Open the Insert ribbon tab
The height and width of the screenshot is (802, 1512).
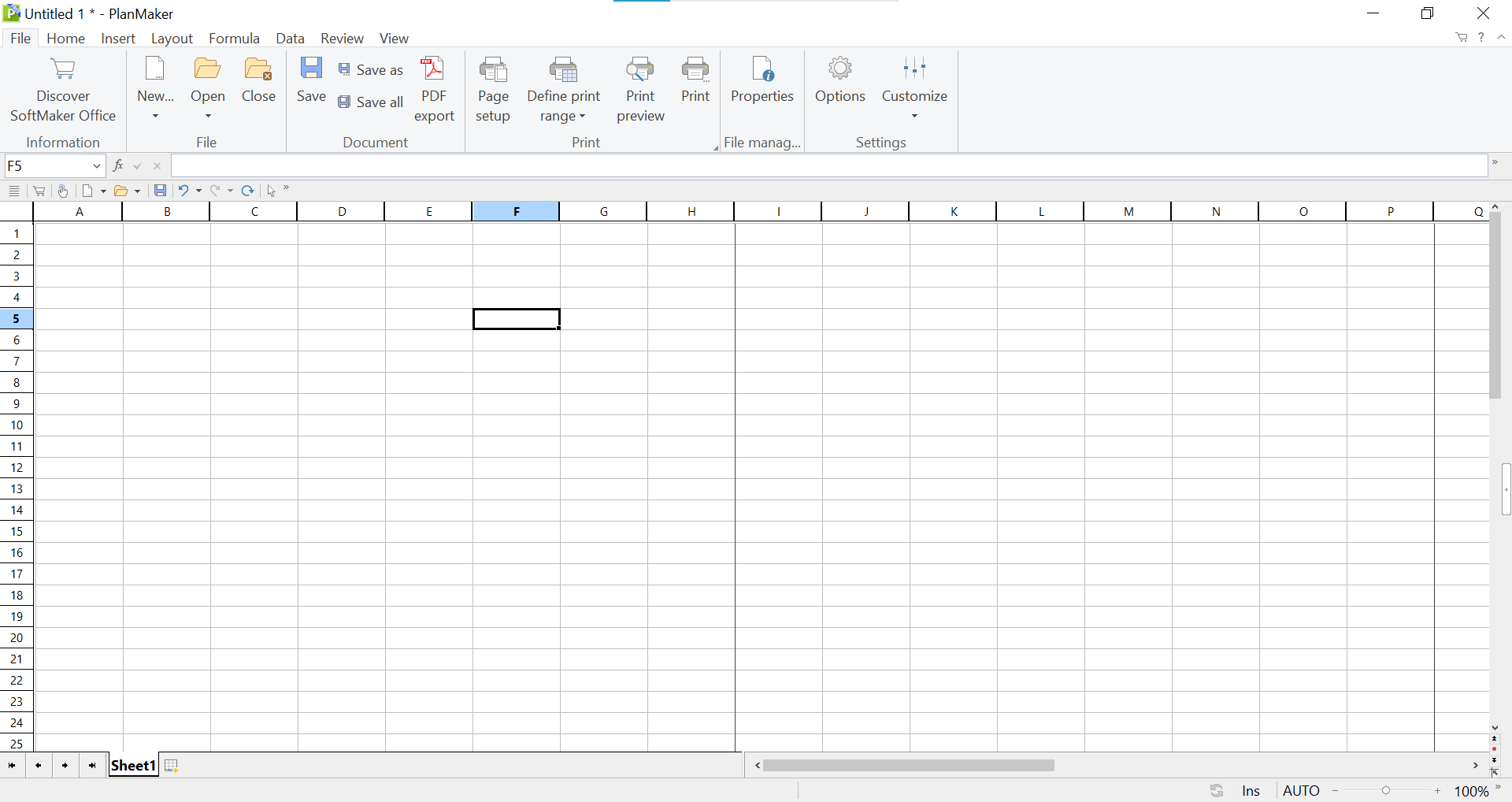[x=118, y=39]
